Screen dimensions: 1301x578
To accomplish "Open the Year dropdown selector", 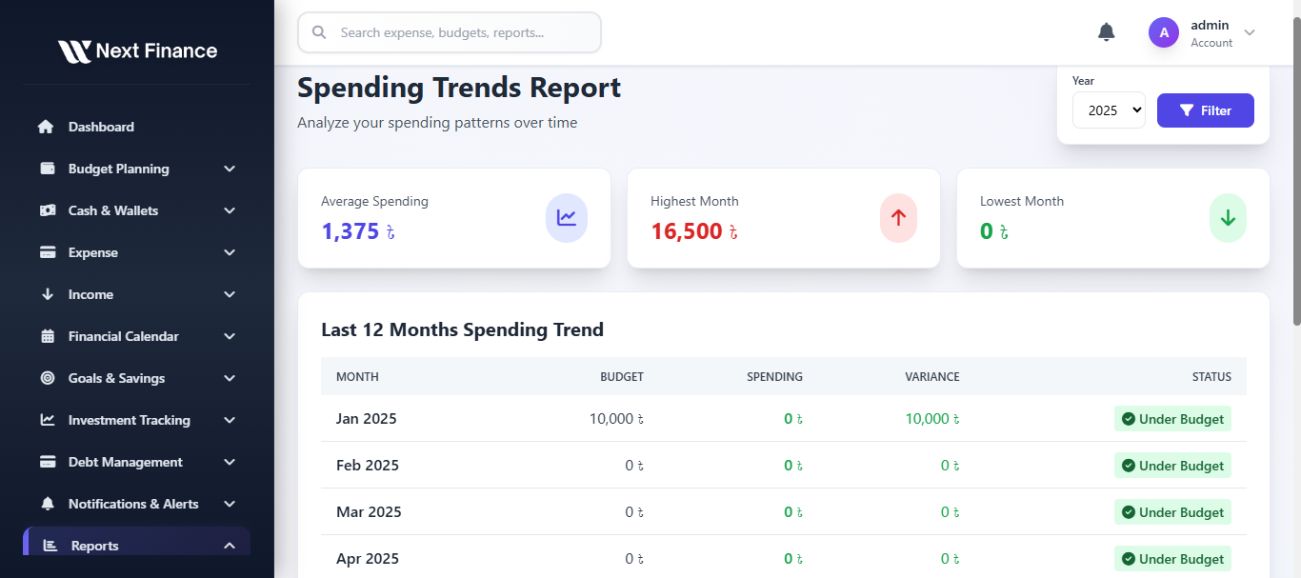I will 1108,110.
